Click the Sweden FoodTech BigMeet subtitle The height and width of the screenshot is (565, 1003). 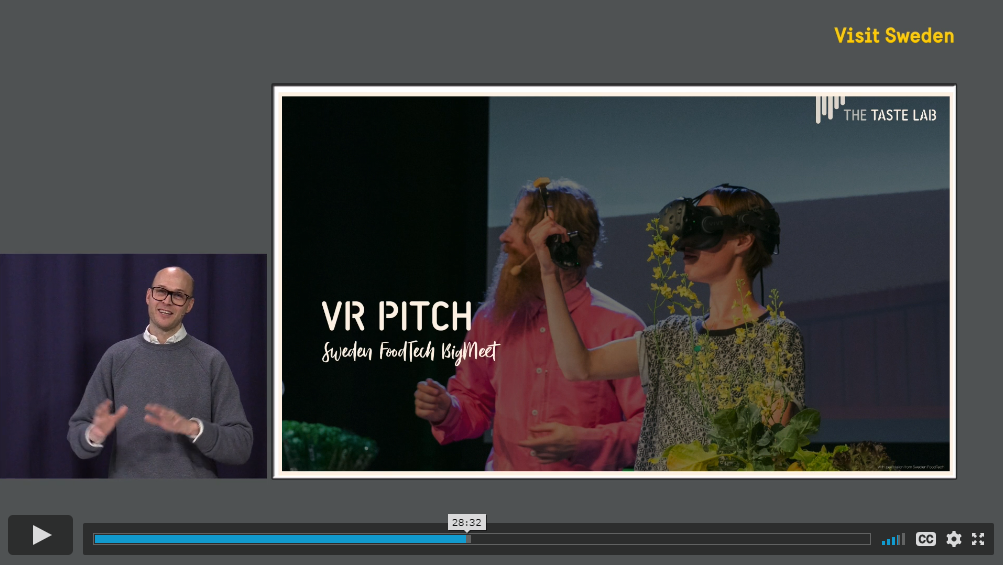pos(410,352)
